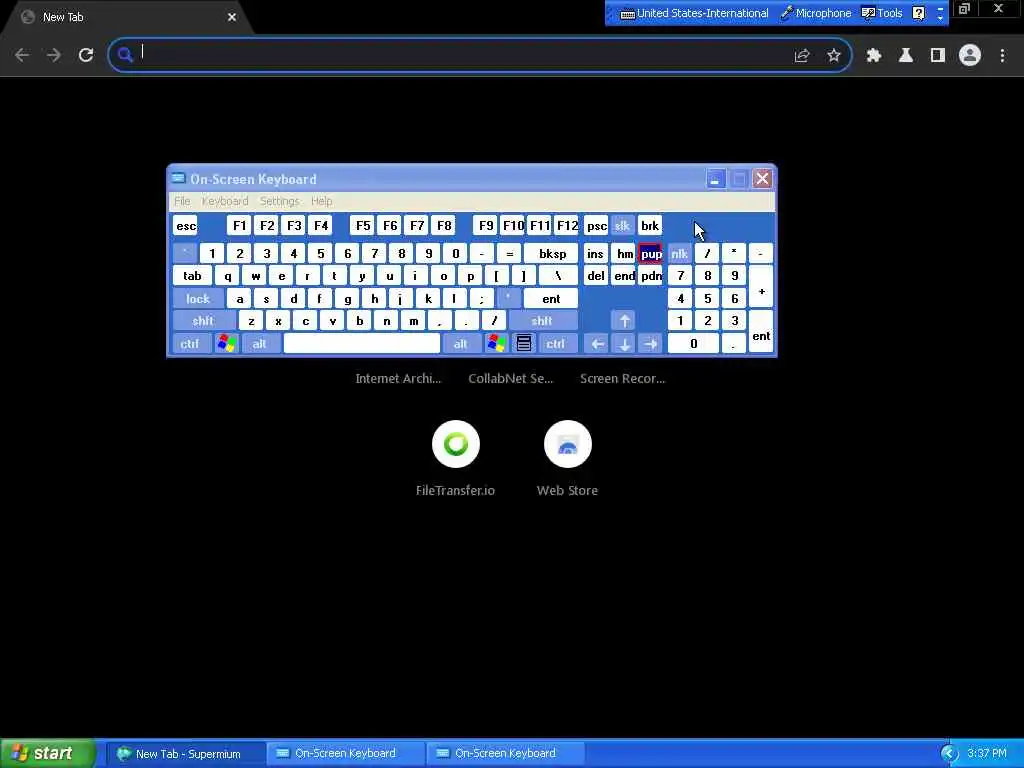The height and width of the screenshot is (768, 1024).
Task: Click the browser forward arrow
Action: click(x=54, y=55)
